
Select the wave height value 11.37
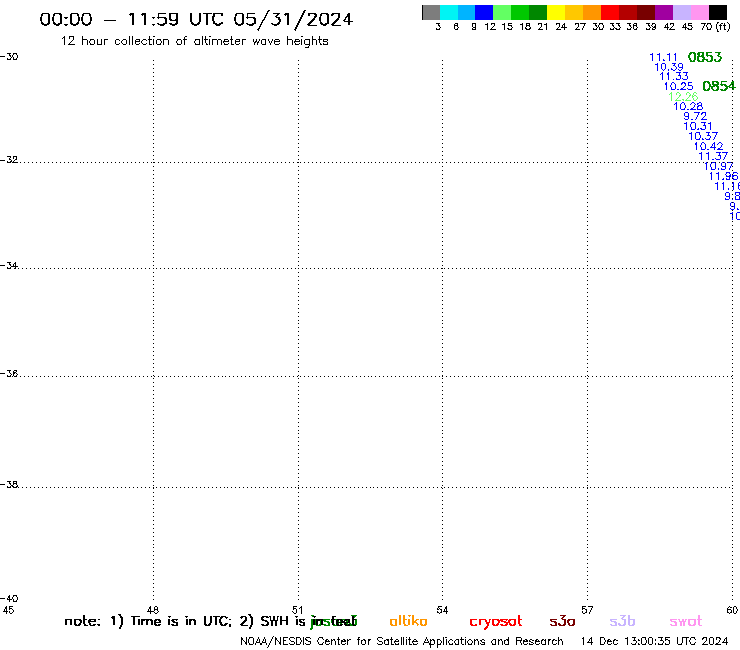[x=713, y=156]
